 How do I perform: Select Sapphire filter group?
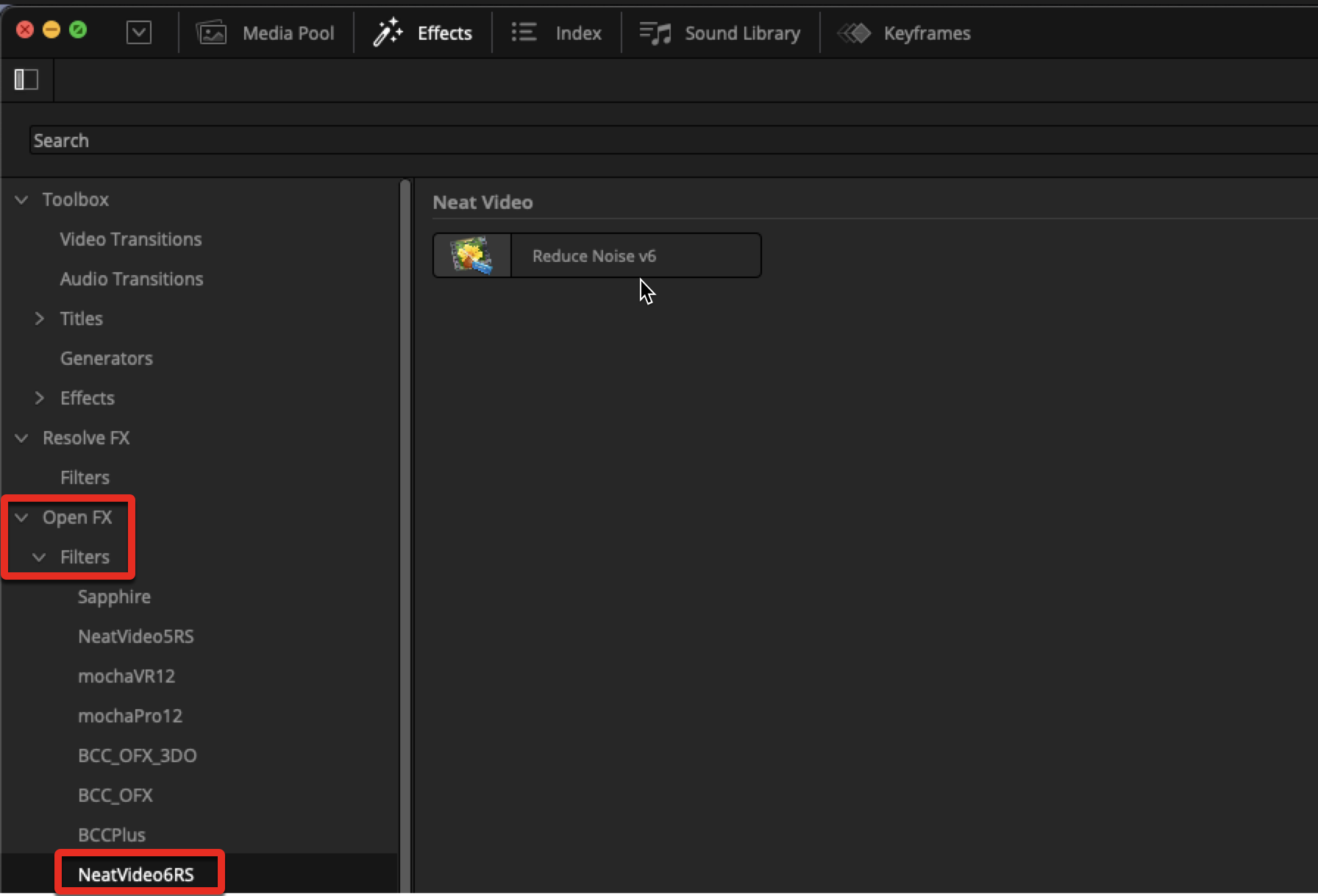[x=114, y=597]
